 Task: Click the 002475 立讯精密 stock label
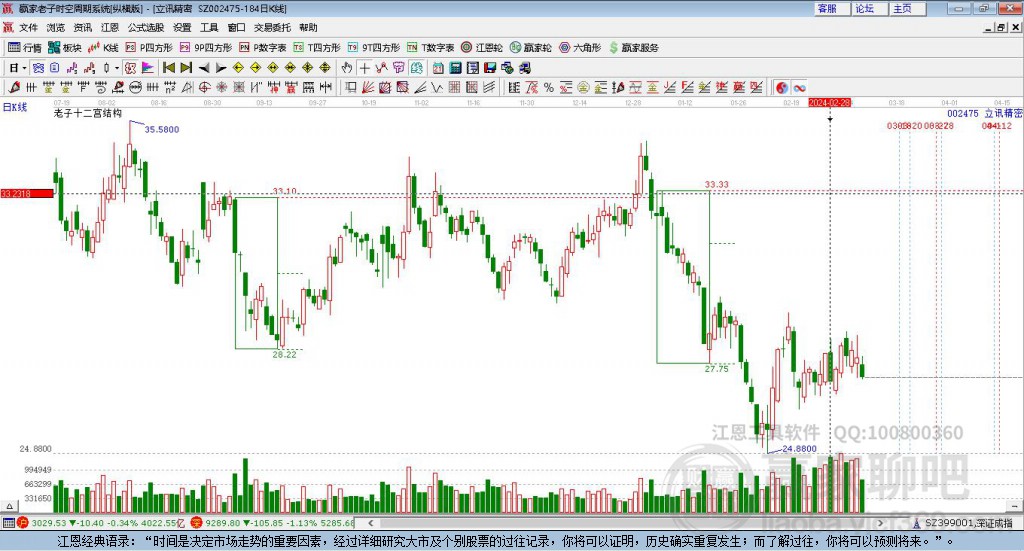(x=985, y=114)
